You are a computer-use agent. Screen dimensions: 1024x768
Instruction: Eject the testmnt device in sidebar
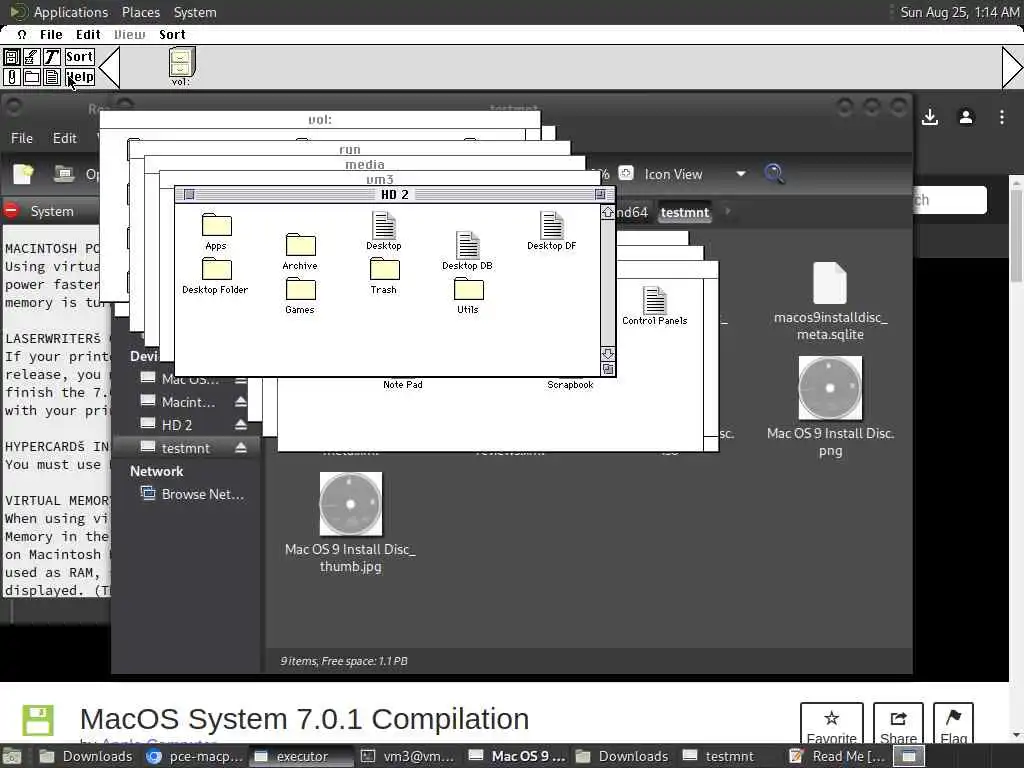(241, 447)
